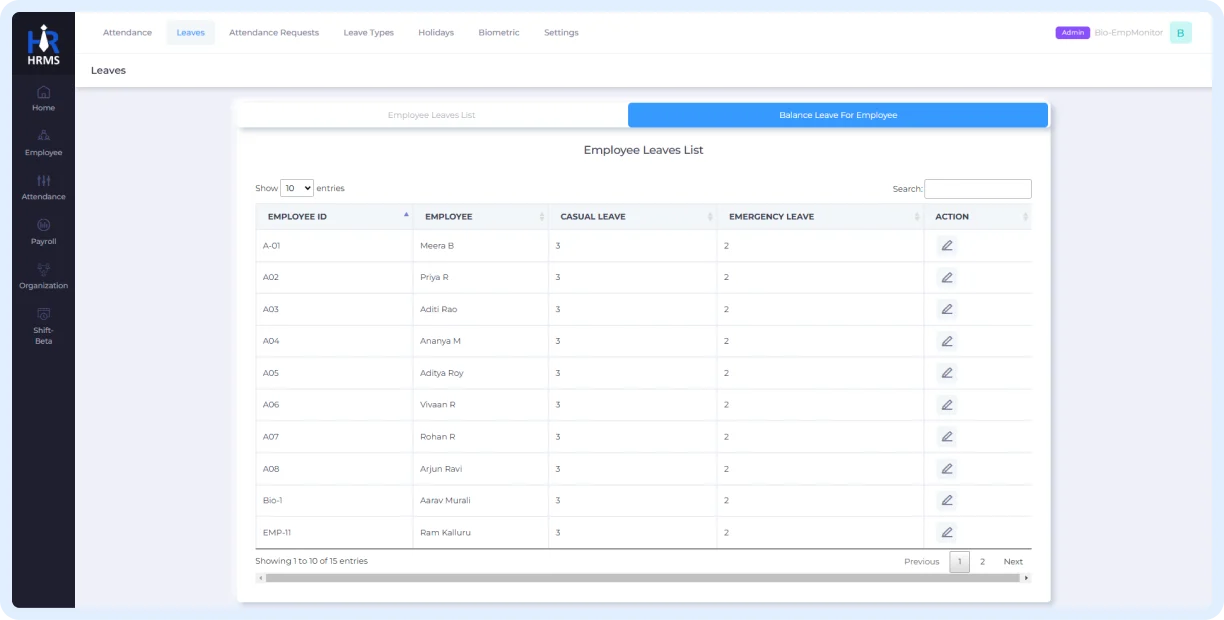This screenshot has width=1224, height=620.
Task: Edit leave balance for Aditya Roy
Action: pyautogui.click(x=946, y=373)
